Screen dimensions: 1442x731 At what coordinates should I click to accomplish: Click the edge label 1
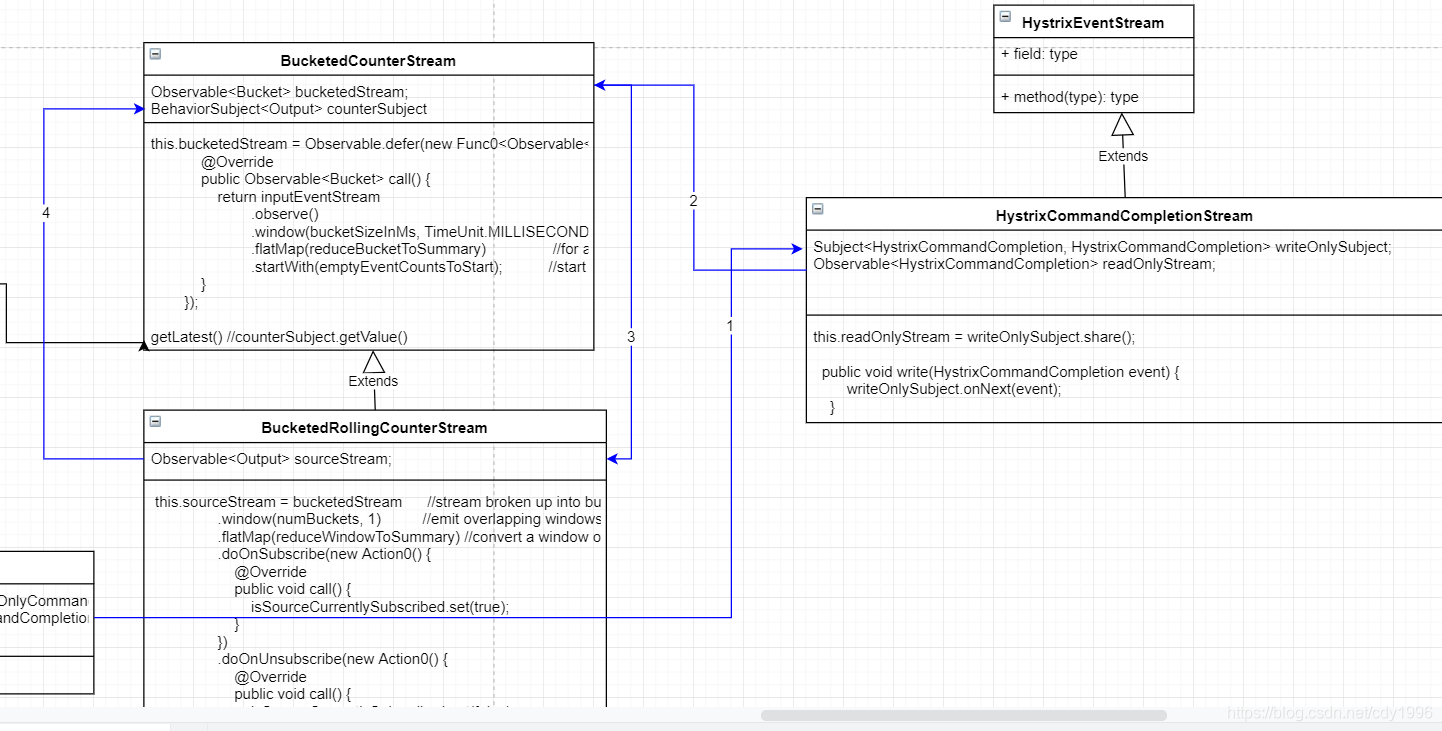(x=730, y=326)
